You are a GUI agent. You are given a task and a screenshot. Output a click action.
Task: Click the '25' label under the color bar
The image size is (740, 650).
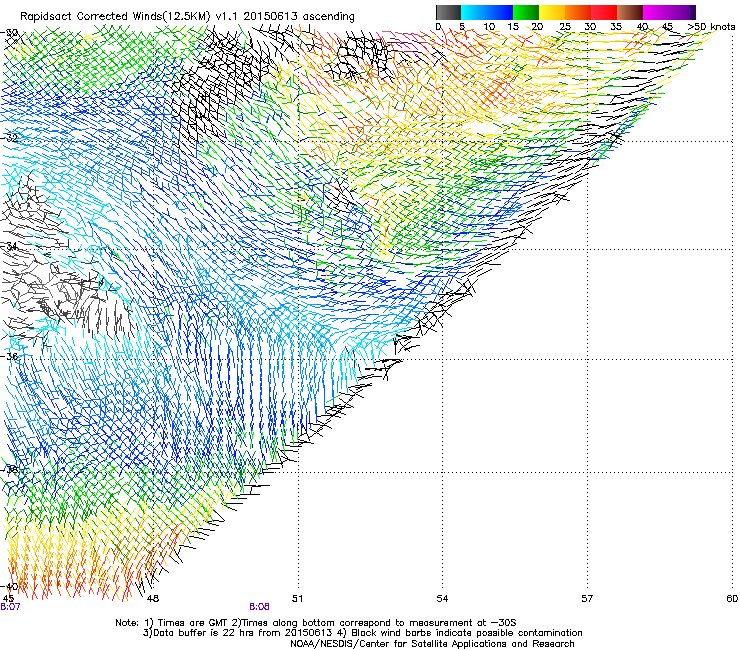pyautogui.click(x=565, y=27)
